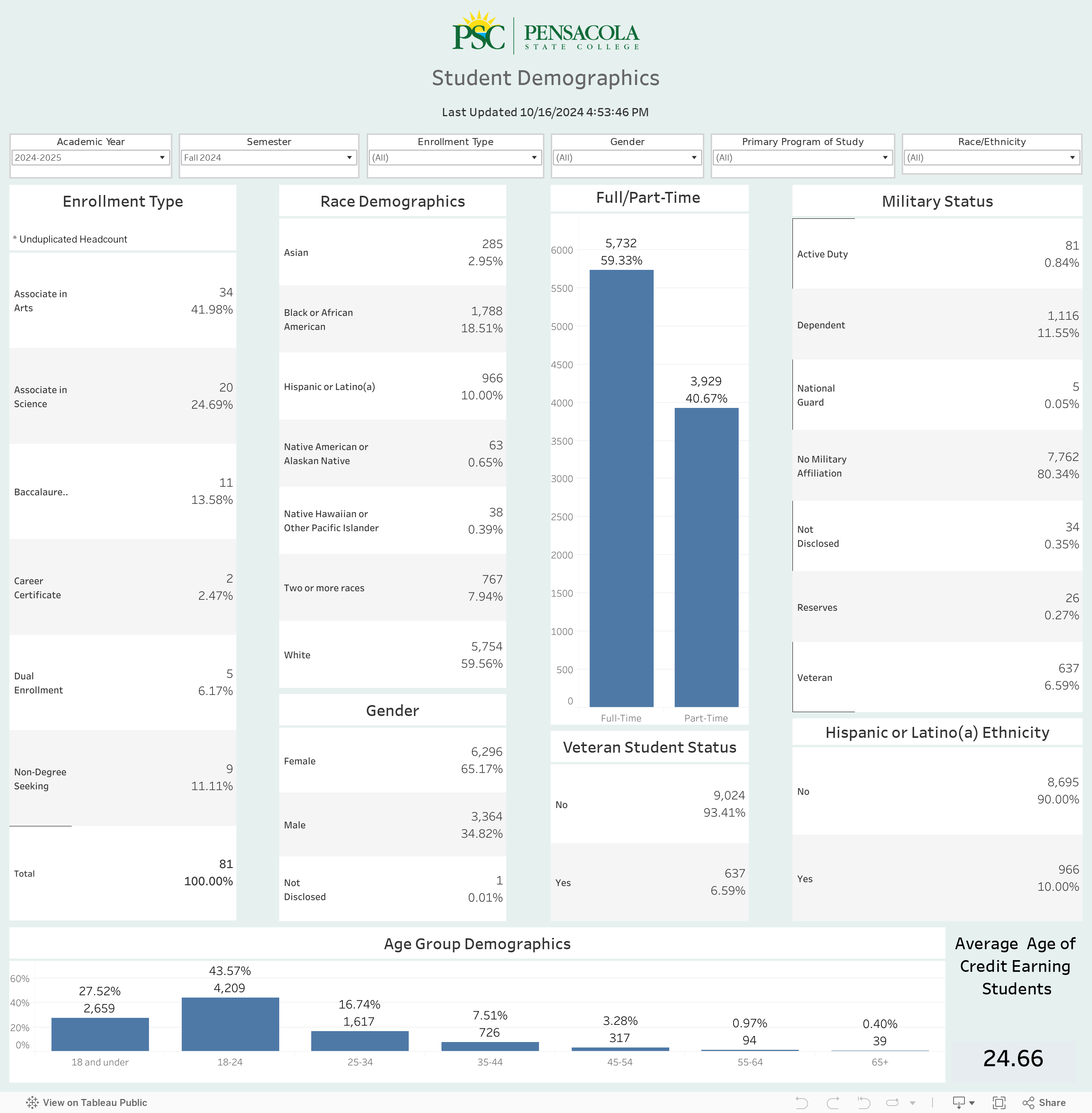This screenshot has width=1092, height=1113.
Task: Click the Active Duty military row
Action: (937, 254)
